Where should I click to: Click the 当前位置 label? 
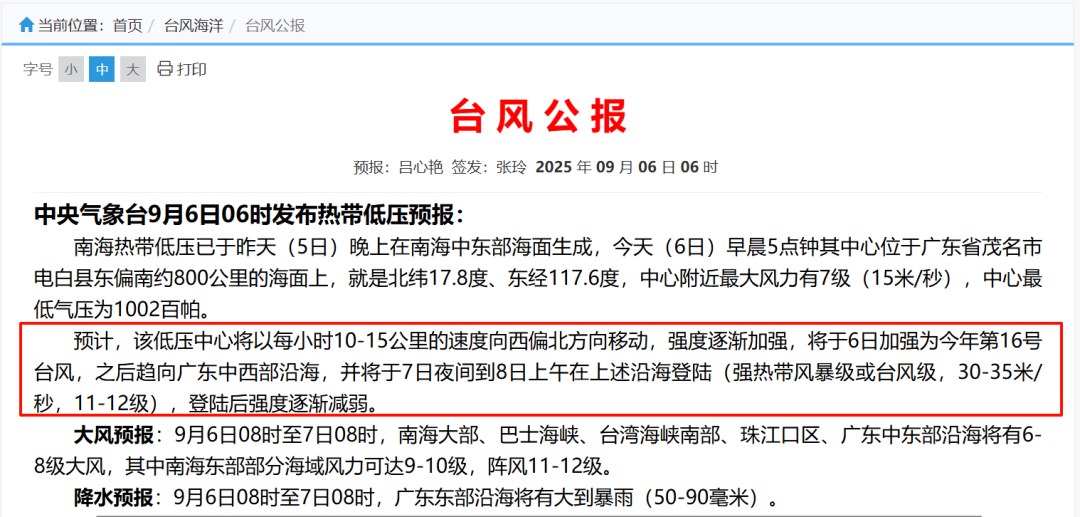(x=71, y=25)
